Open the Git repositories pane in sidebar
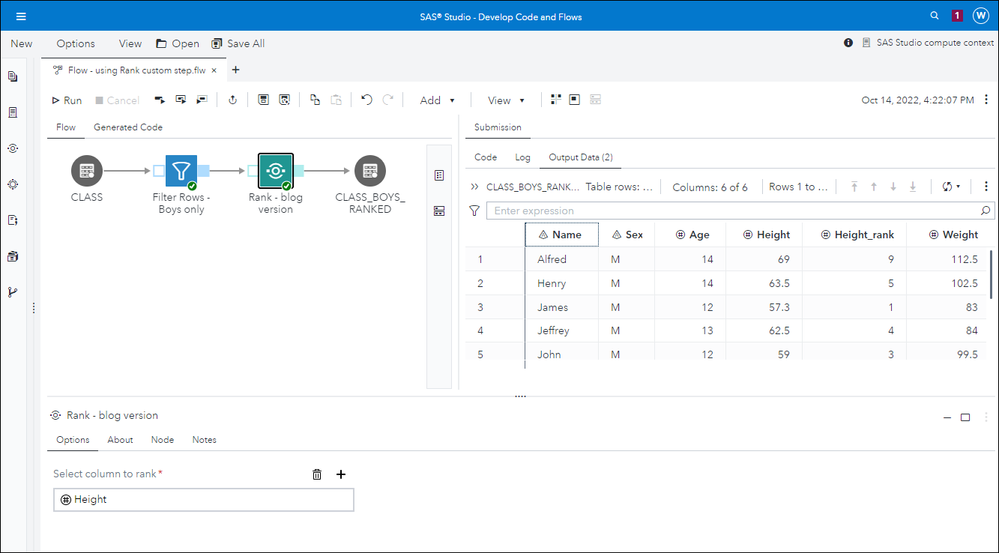Viewport: 999px width, 553px height. (13, 292)
